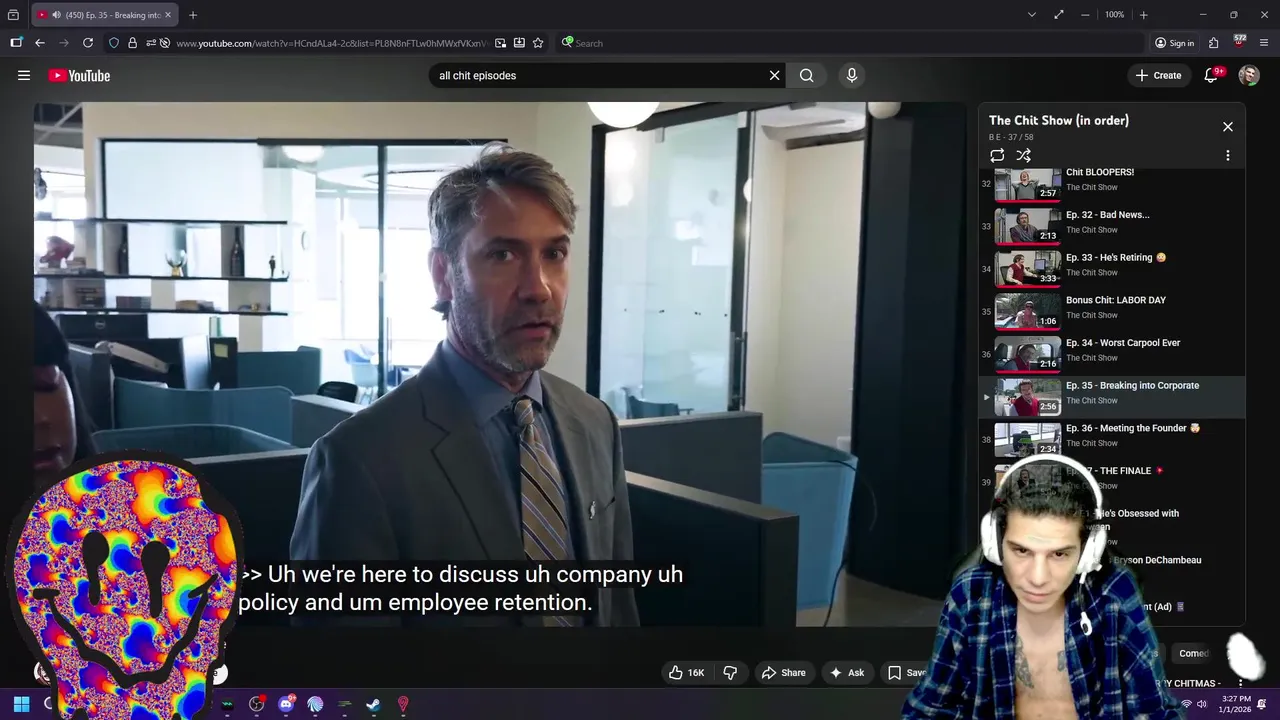Select the 'Comedy' category chip
The image size is (1280, 720).
click(1194, 653)
